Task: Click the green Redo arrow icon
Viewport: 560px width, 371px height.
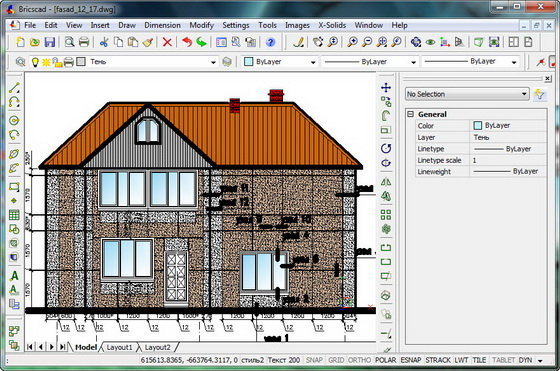Action: (x=202, y=42)
